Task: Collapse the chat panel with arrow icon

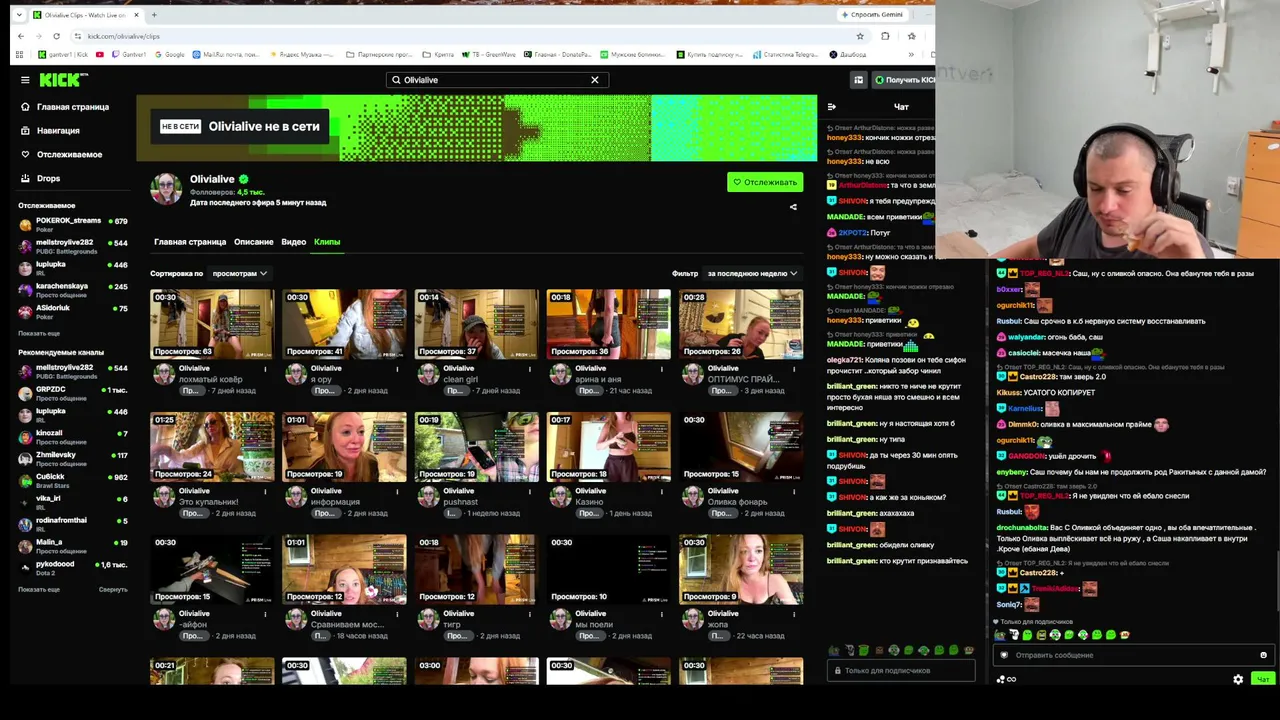Action: [831, 107]
